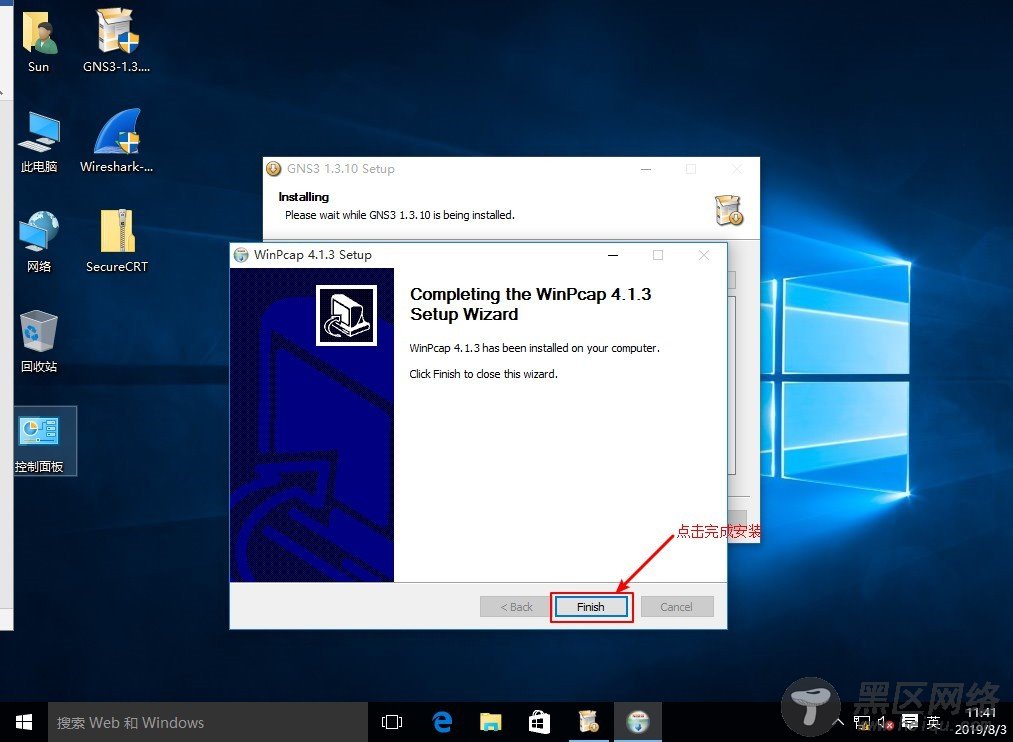1013x742 pixels.
Task: Launch Microsoft Edge from the taskbar
Action: (442, 722)
